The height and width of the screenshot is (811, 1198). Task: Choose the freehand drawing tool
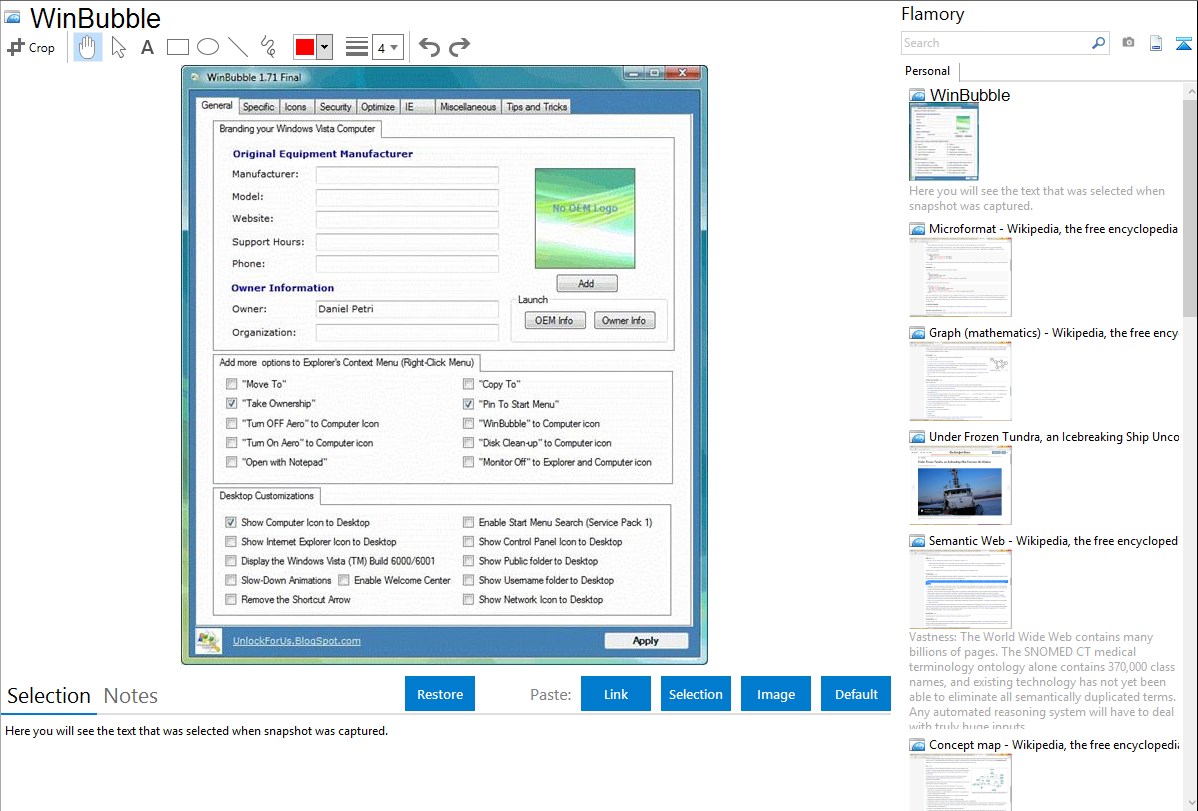(x=268, y=47)
